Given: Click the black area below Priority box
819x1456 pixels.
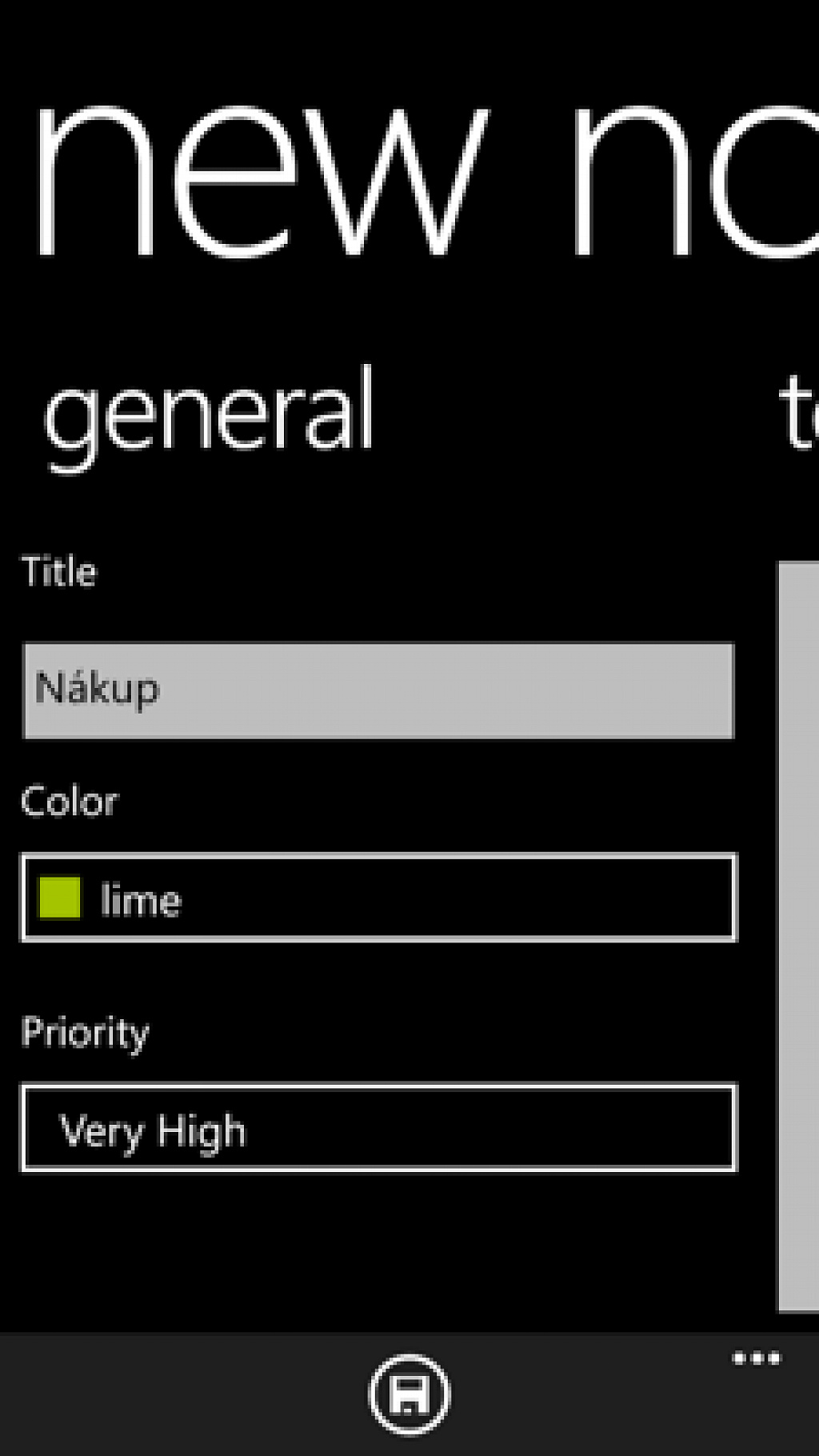Looking at the screenshot, I should tap(378, 1252).
